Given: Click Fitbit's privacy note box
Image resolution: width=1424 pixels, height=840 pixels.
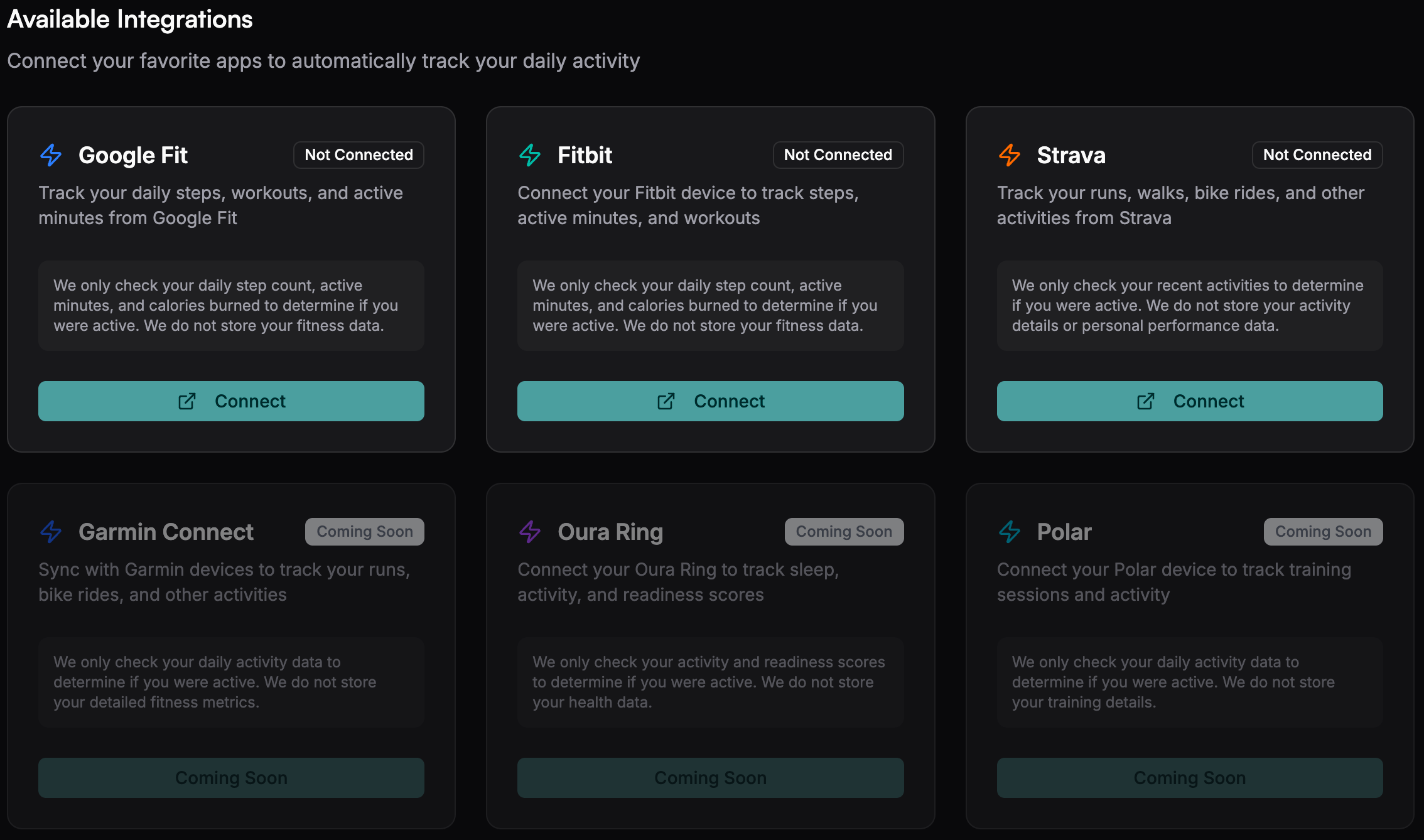Looking at the screenshot, I should pos(711,306).
